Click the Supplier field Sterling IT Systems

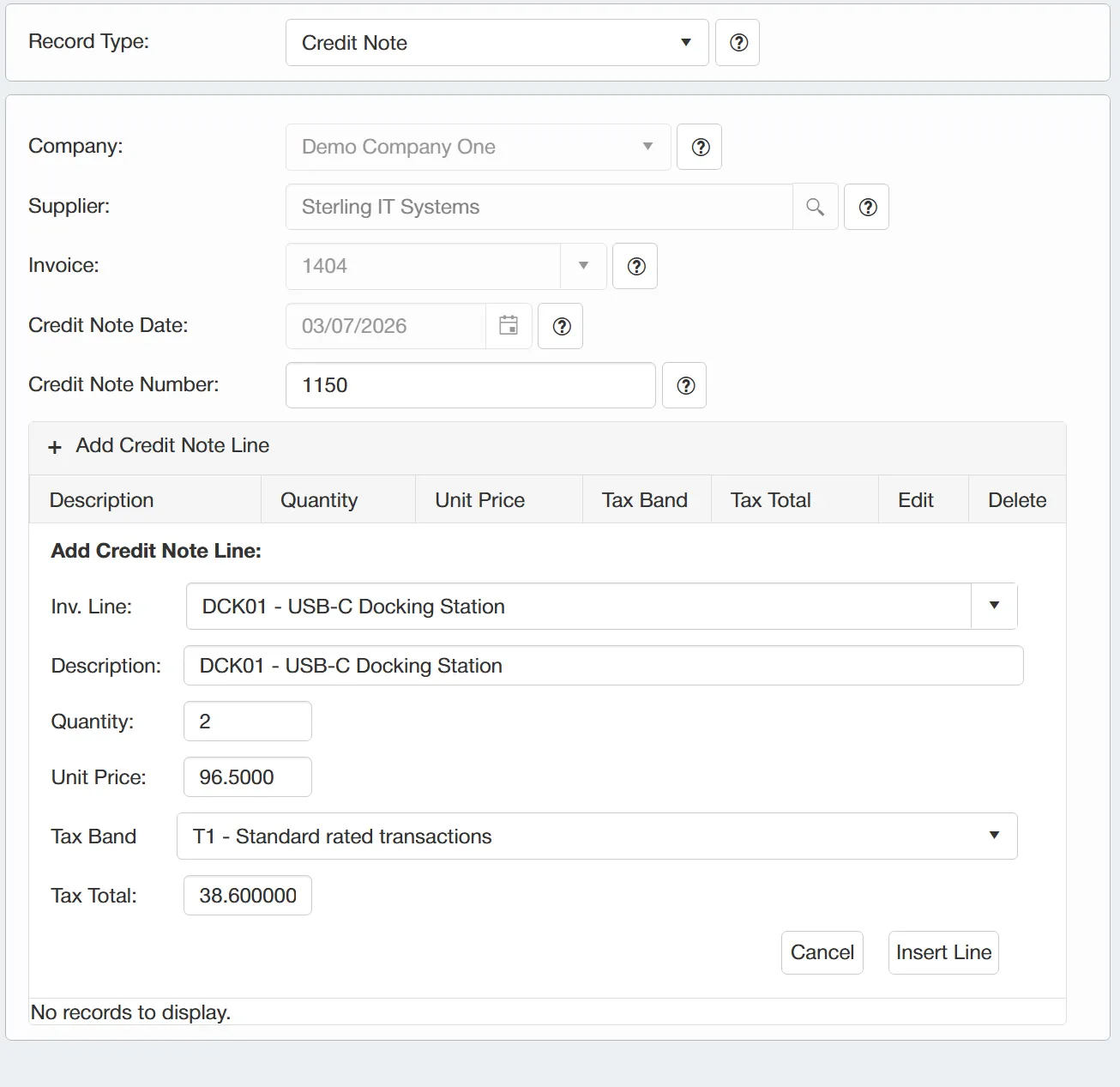pos(539,207)
